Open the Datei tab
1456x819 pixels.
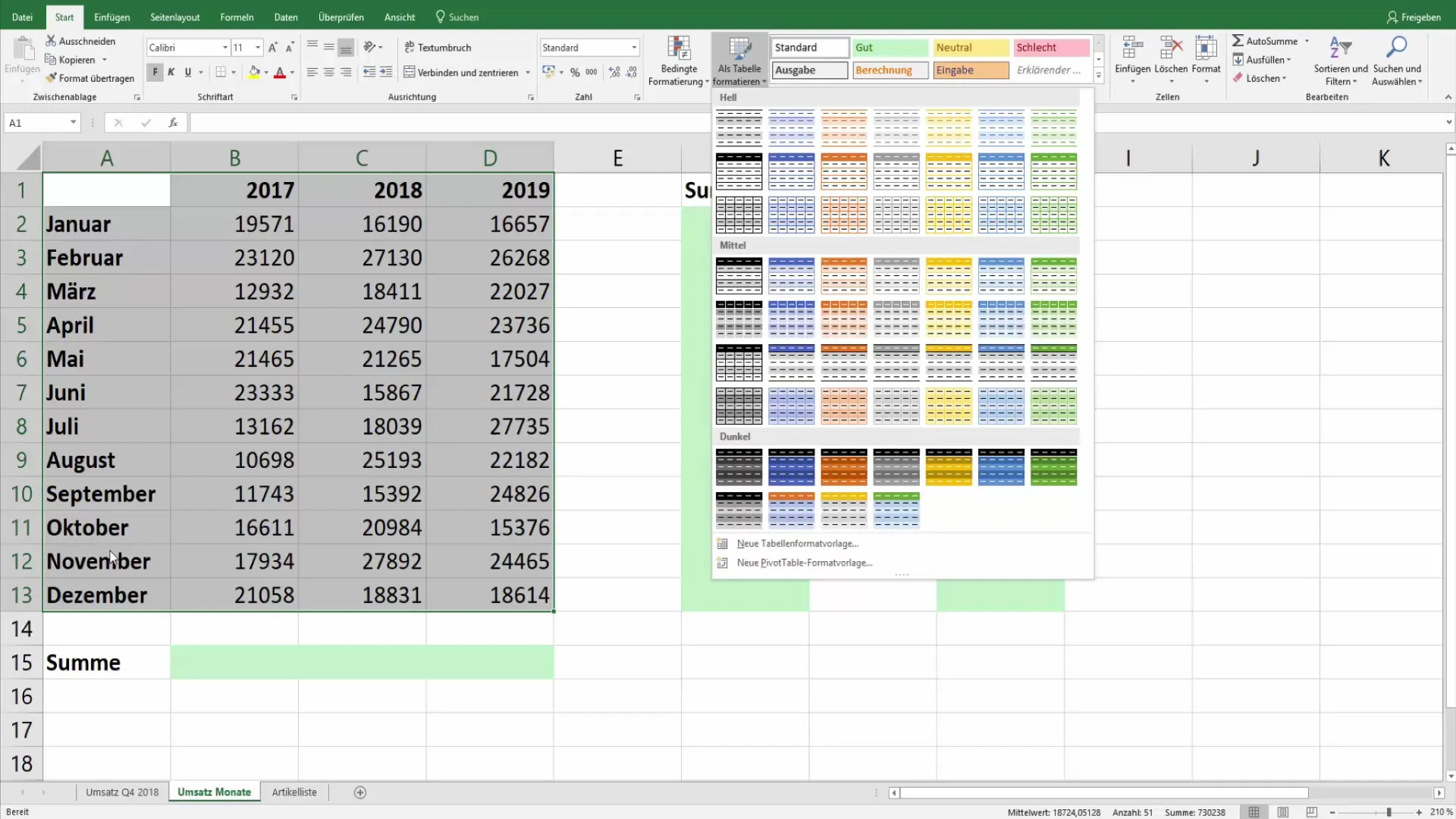tap(22, 17)
